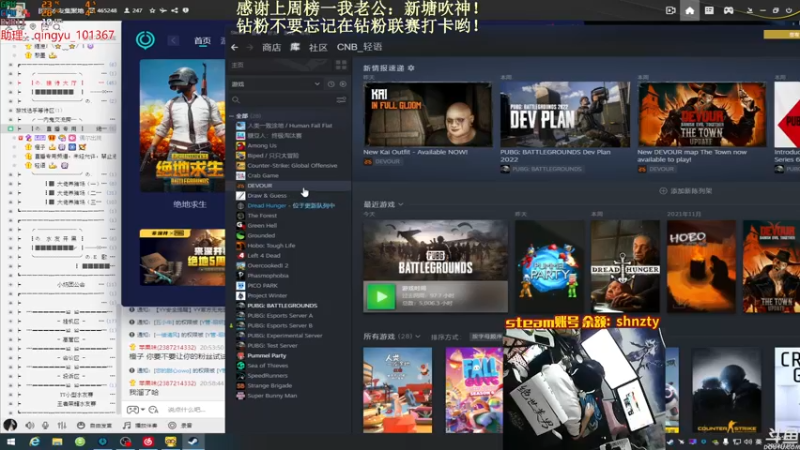This screenshot has height=450, width=800.
Task: Open Human Fall Flat cover in 所有游戏
Action: pyautogui.click(x=397, y=390)
